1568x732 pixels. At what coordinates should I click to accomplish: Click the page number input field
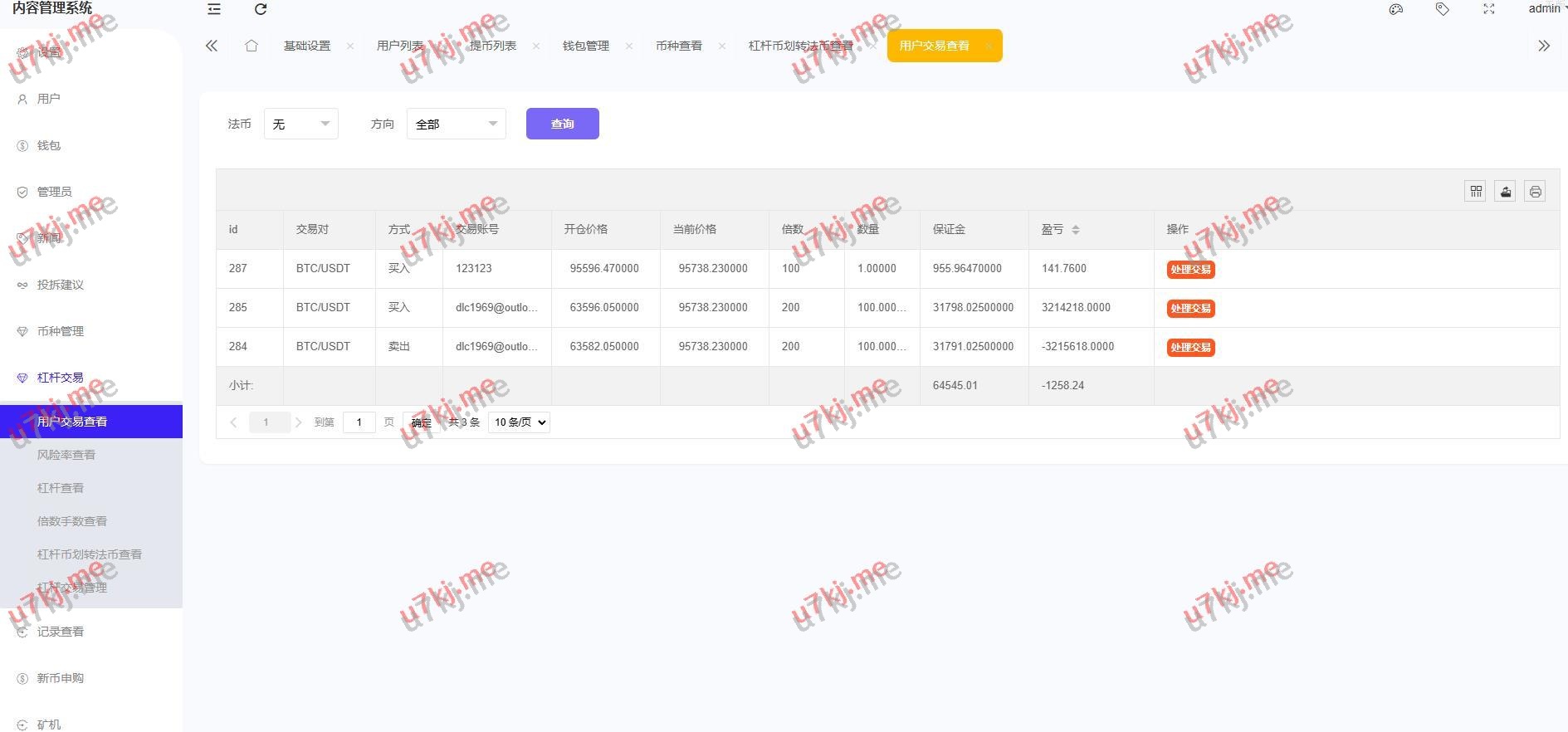(359, 422)
